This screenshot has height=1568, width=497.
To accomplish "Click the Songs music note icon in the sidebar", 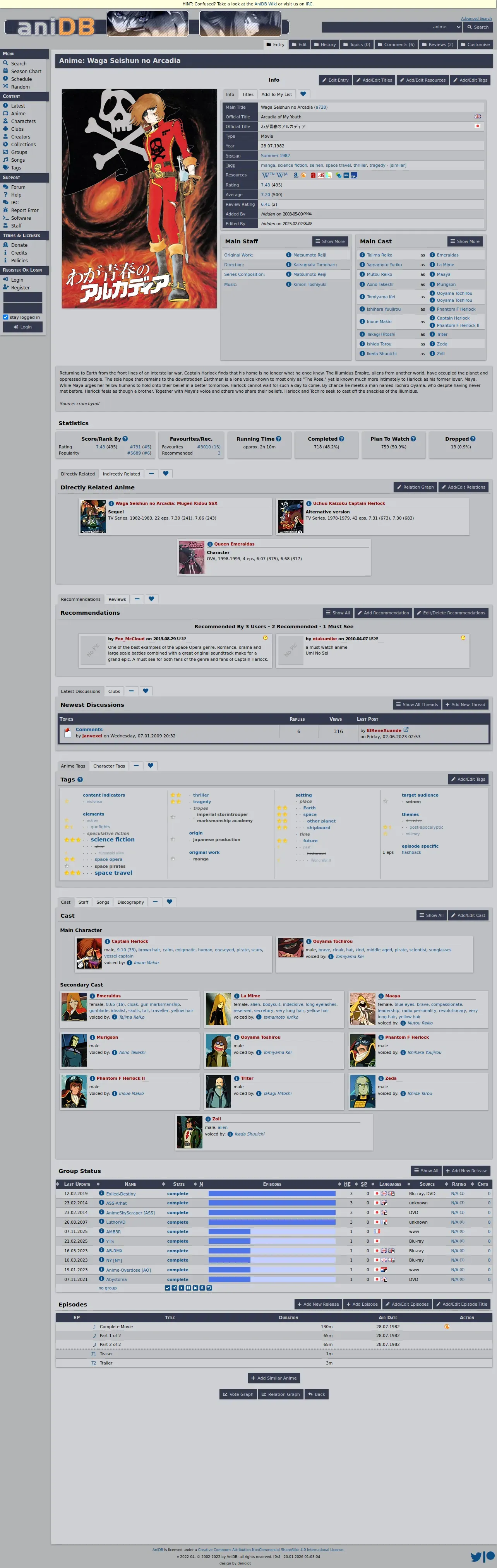I will point(5,160).
